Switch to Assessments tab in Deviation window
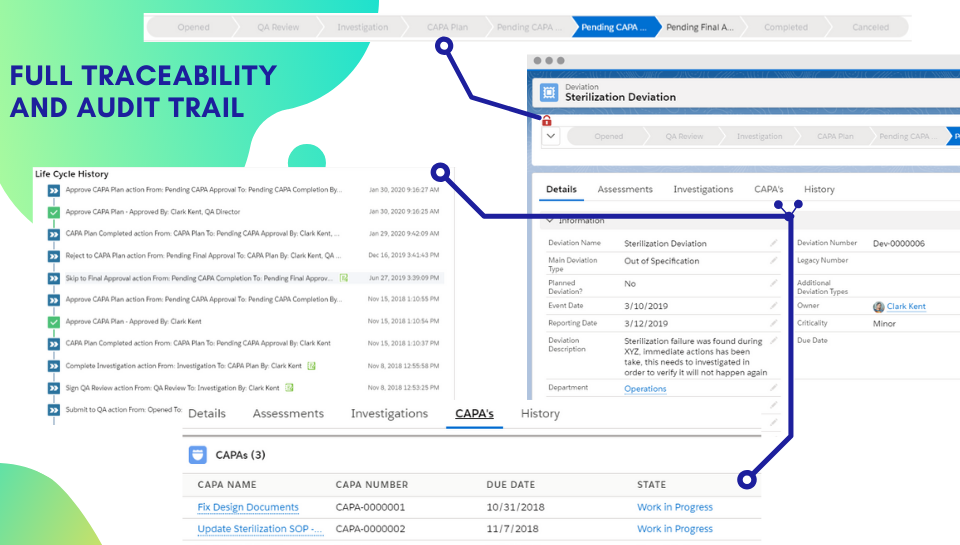Image resolution: width=960 pixels, height=545 pixels. pyautogui.click(x=625, y=189)
